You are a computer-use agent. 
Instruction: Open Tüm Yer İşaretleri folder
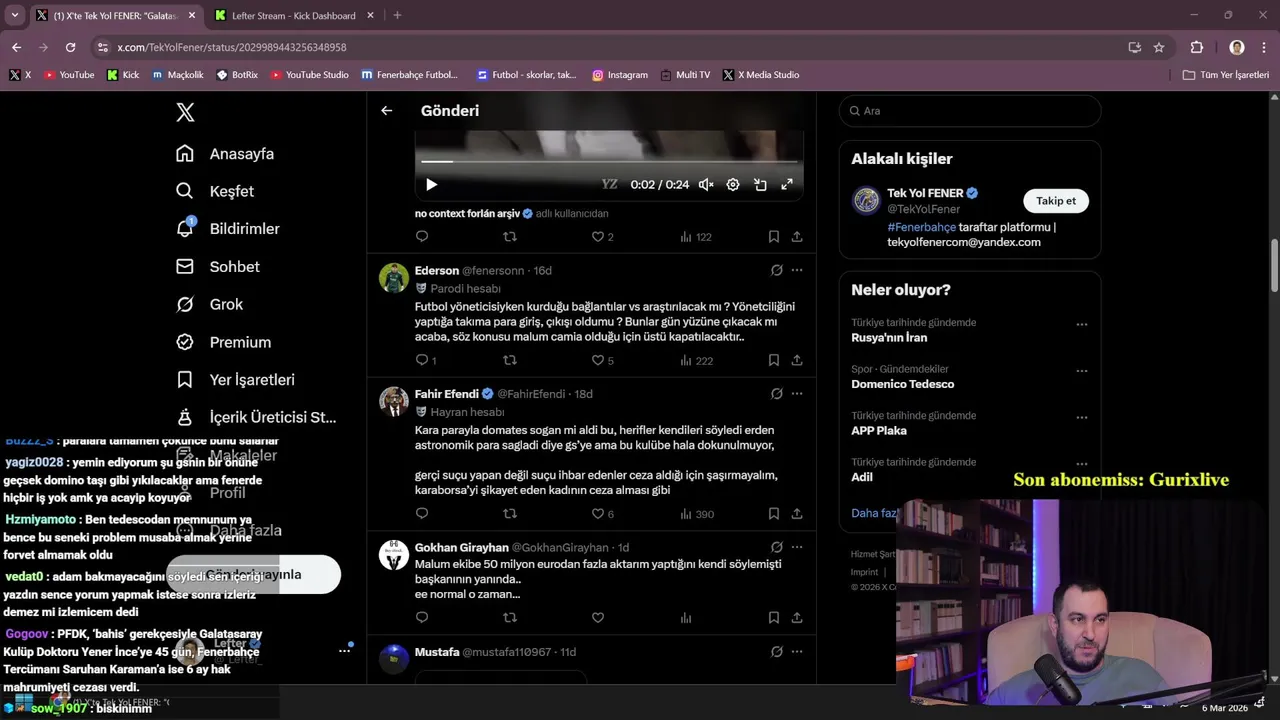coord(1226,75)
